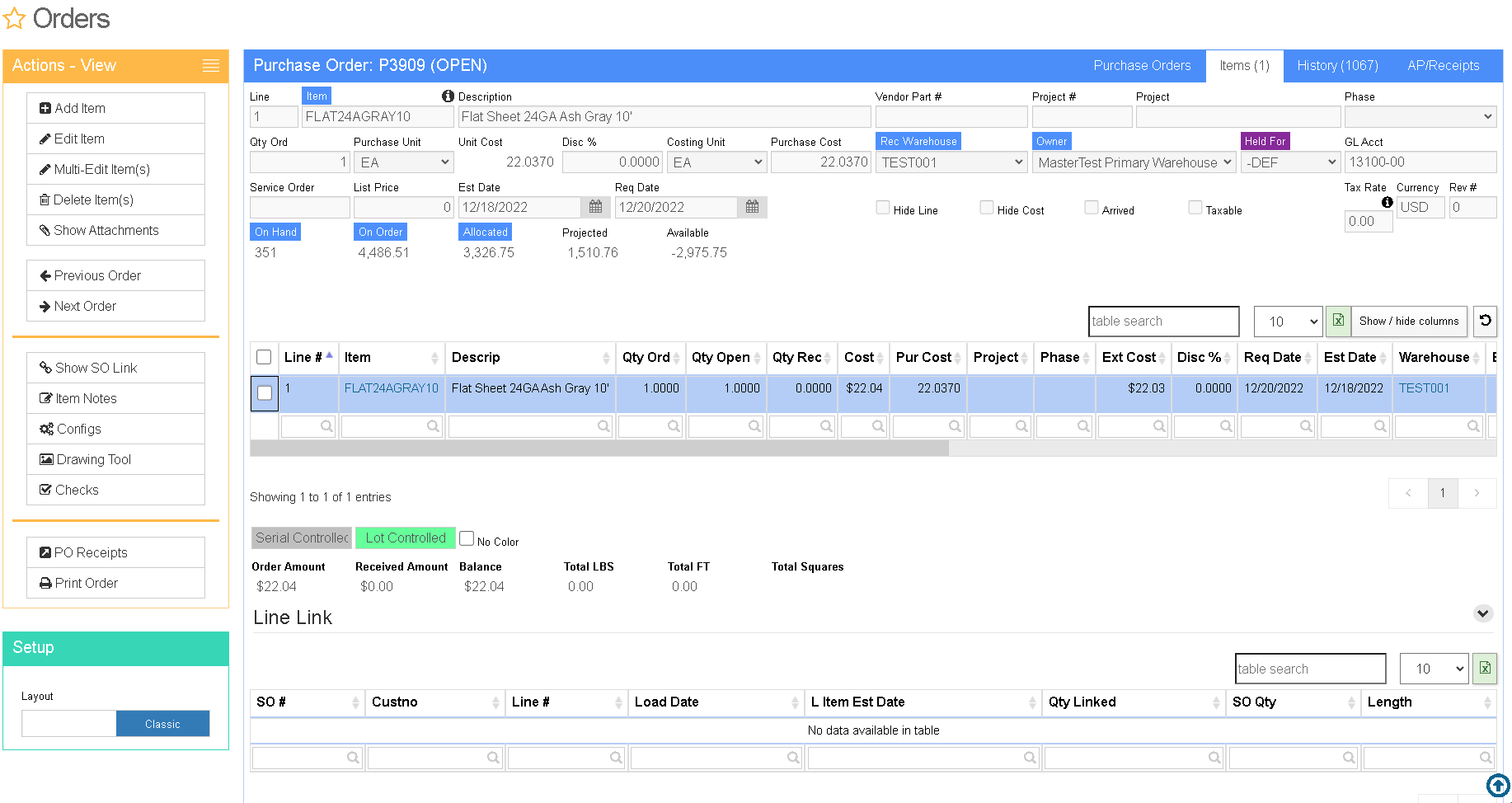Toggle the Hide Cost checkbox
The image size is (1512, 803).
pyautogui.click(x=987, y=208)
